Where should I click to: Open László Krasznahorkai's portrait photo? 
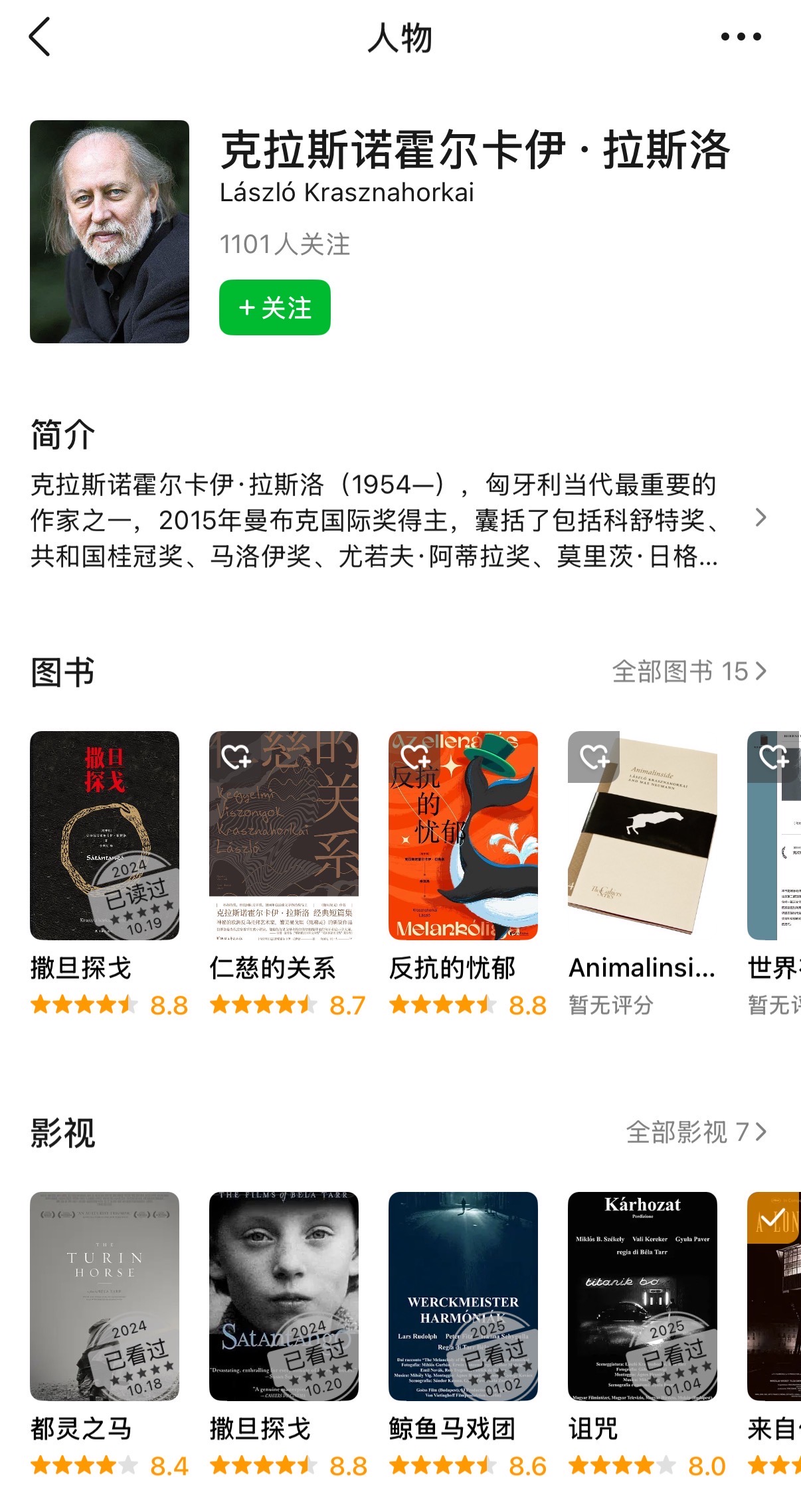pos(110,232)
